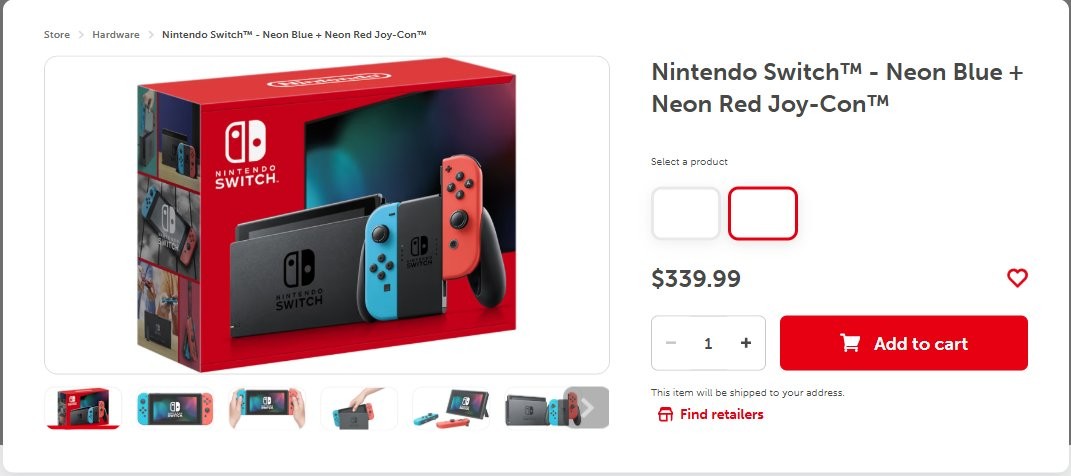Select the first blank product option
1071x476 pixels.
click(686, 213)
